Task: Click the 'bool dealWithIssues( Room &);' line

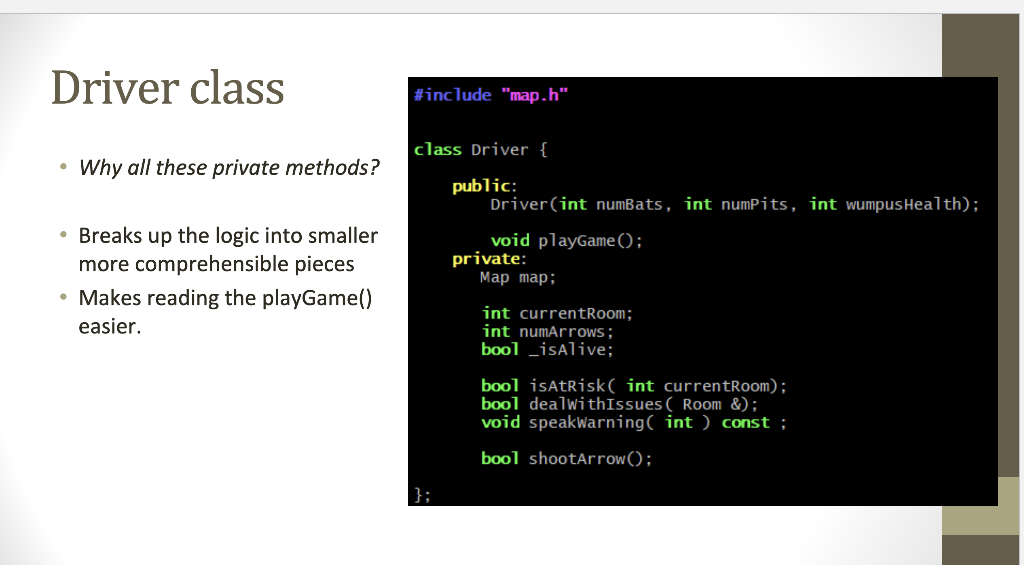Action: coord(620,404)
